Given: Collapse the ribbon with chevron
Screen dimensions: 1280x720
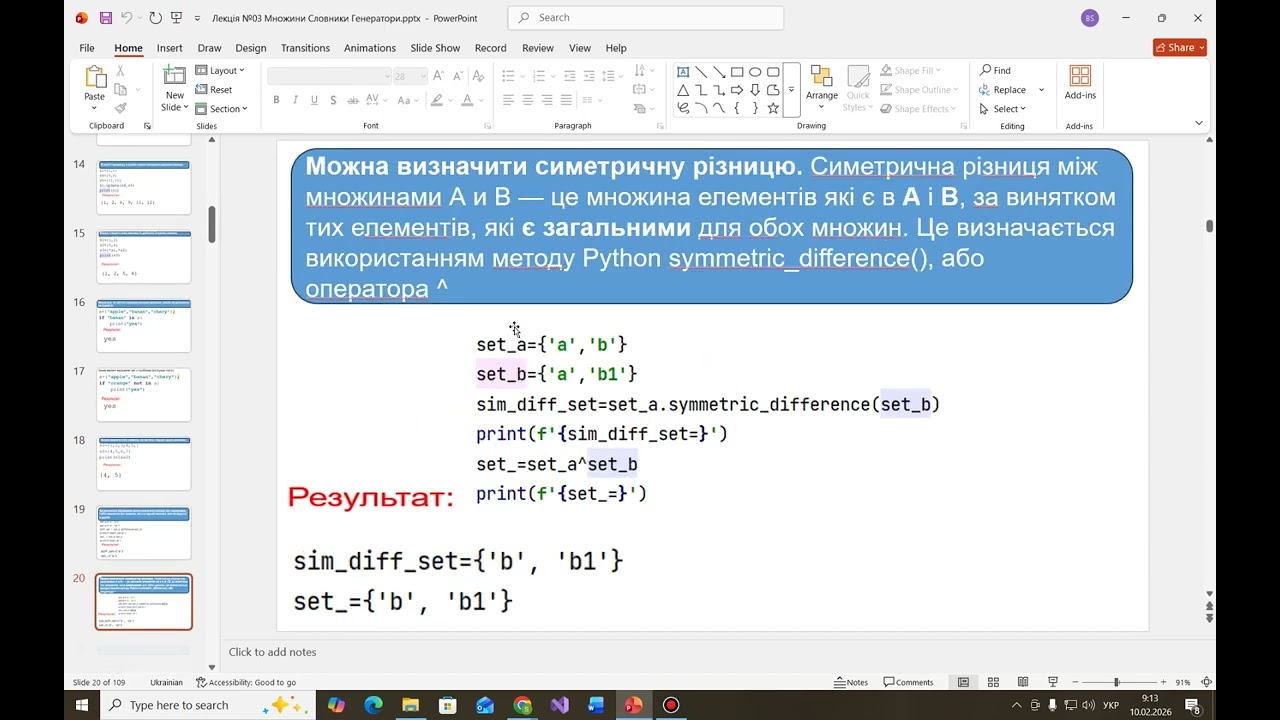Looking at the screenshot, I should click(1199, 123).
